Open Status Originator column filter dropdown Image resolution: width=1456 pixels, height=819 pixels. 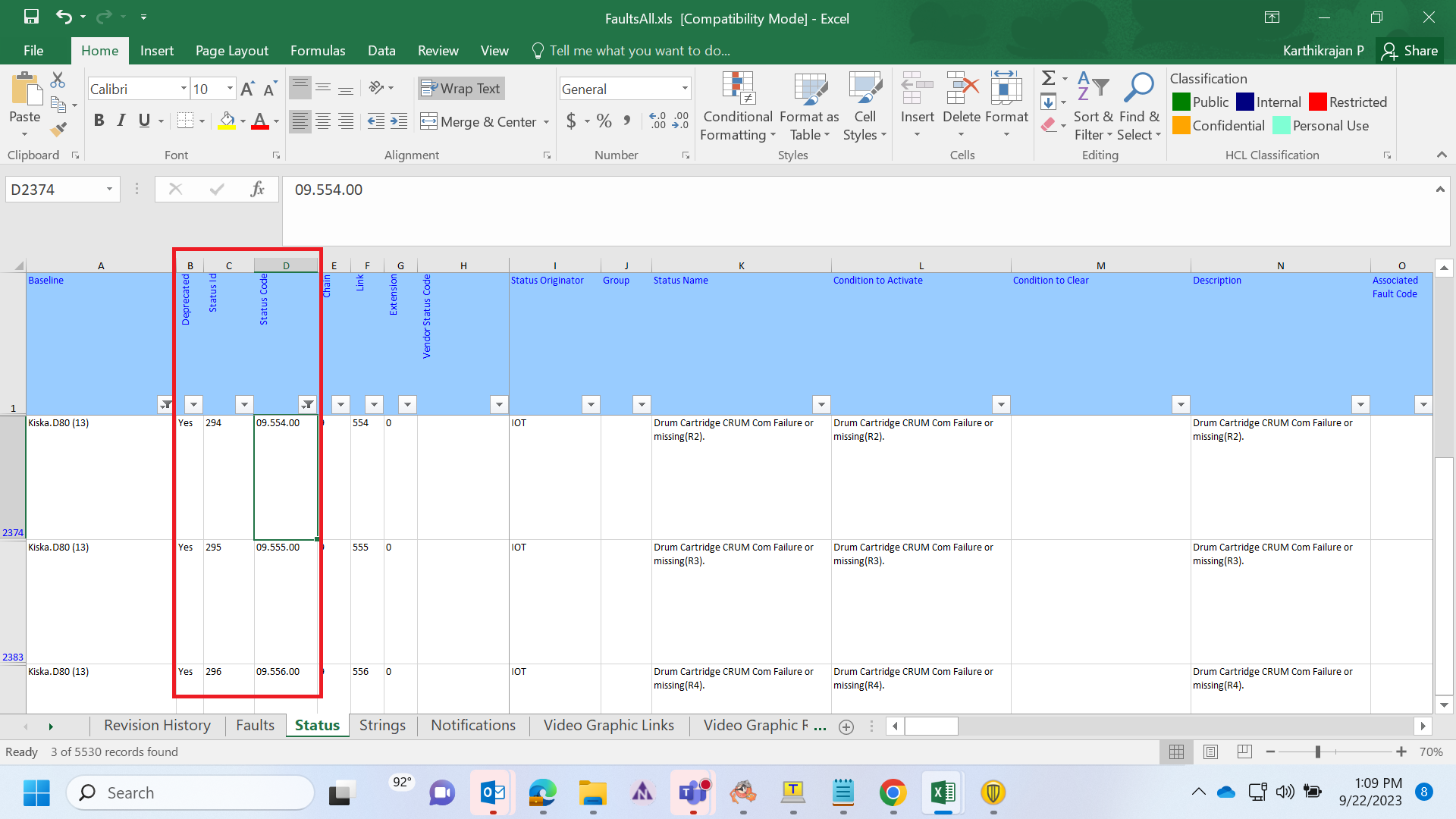(591, 404)
